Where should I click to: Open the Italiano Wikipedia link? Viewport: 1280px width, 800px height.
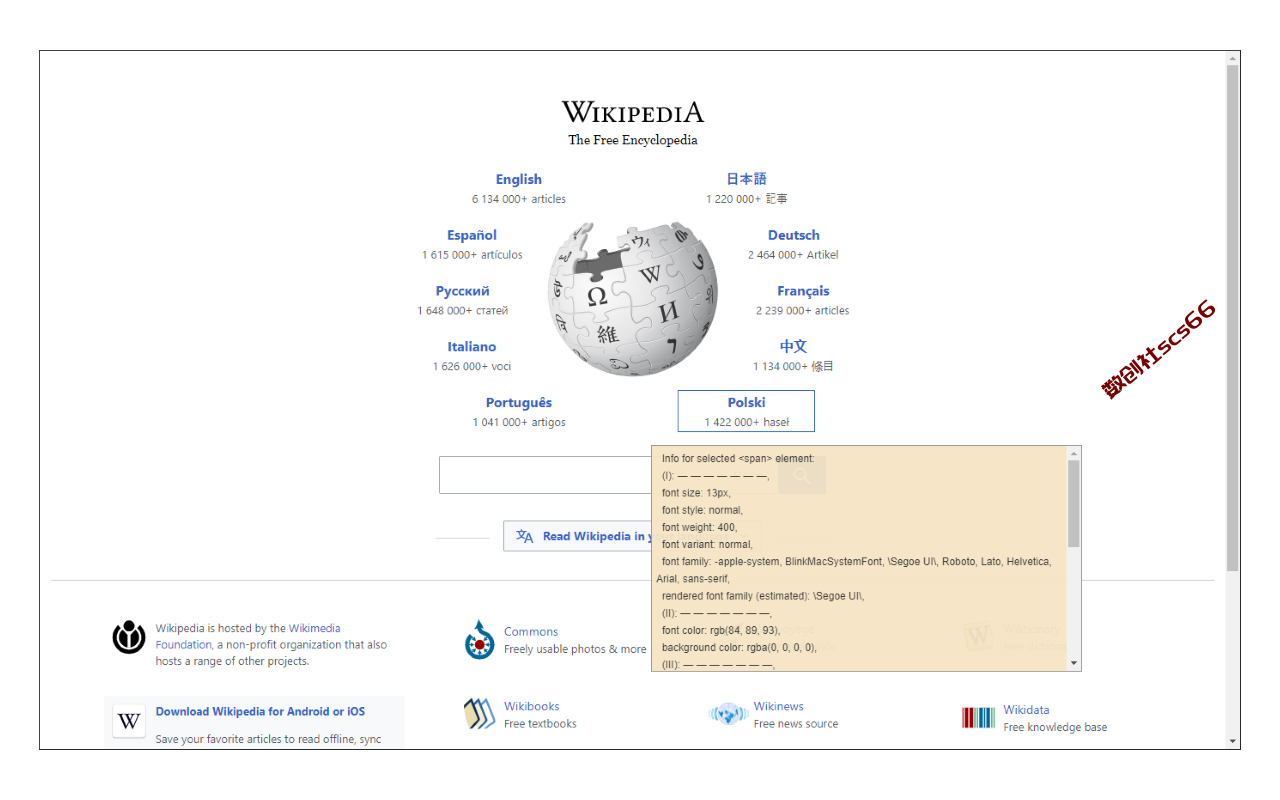click(x=472, y=347)
